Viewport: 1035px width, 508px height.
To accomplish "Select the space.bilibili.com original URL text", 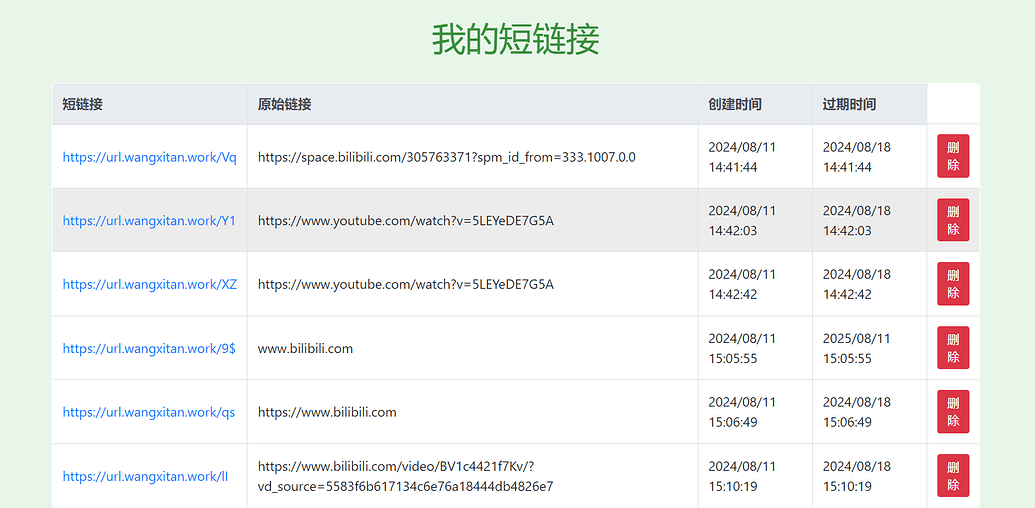I will [x=447, y=157].
